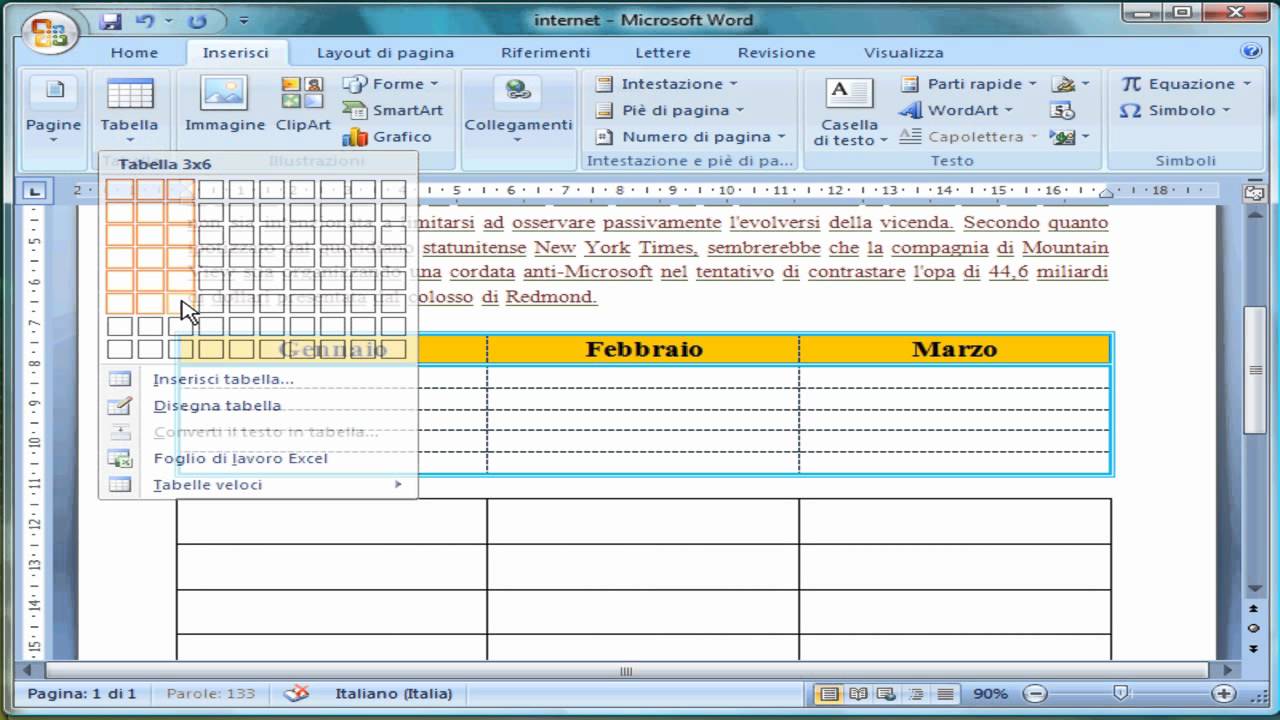Image resolution: width=1280 pixels, height=720 pixels.
Task: Click the vertical scrollbar thumb
Action: click(x=1254, y=370)
